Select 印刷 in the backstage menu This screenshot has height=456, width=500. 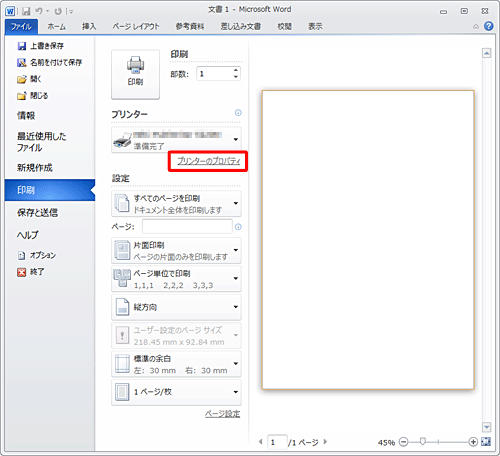click(x=50, y=190)
